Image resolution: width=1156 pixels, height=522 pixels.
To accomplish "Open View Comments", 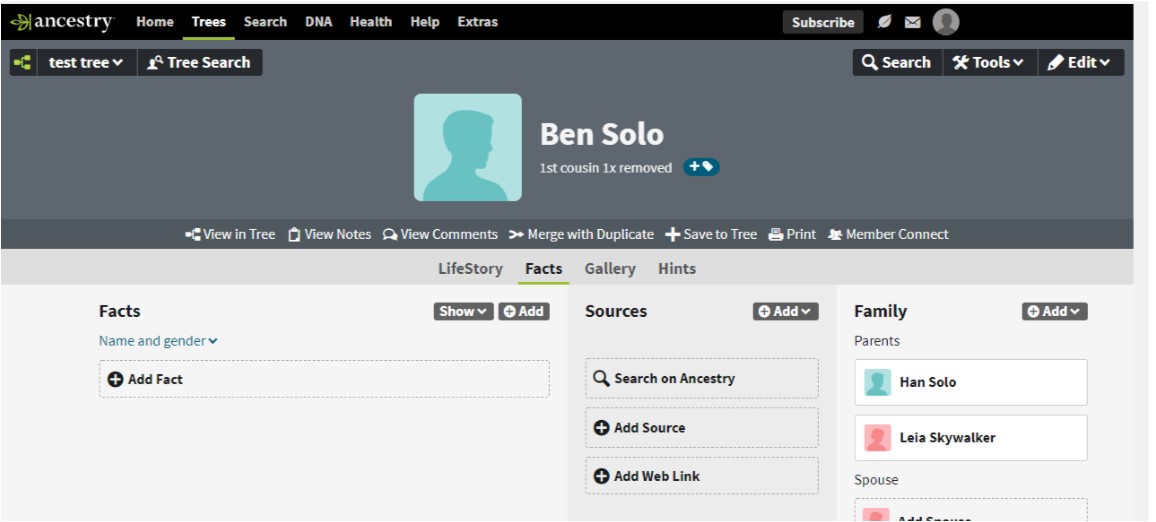I will (440, 234).
